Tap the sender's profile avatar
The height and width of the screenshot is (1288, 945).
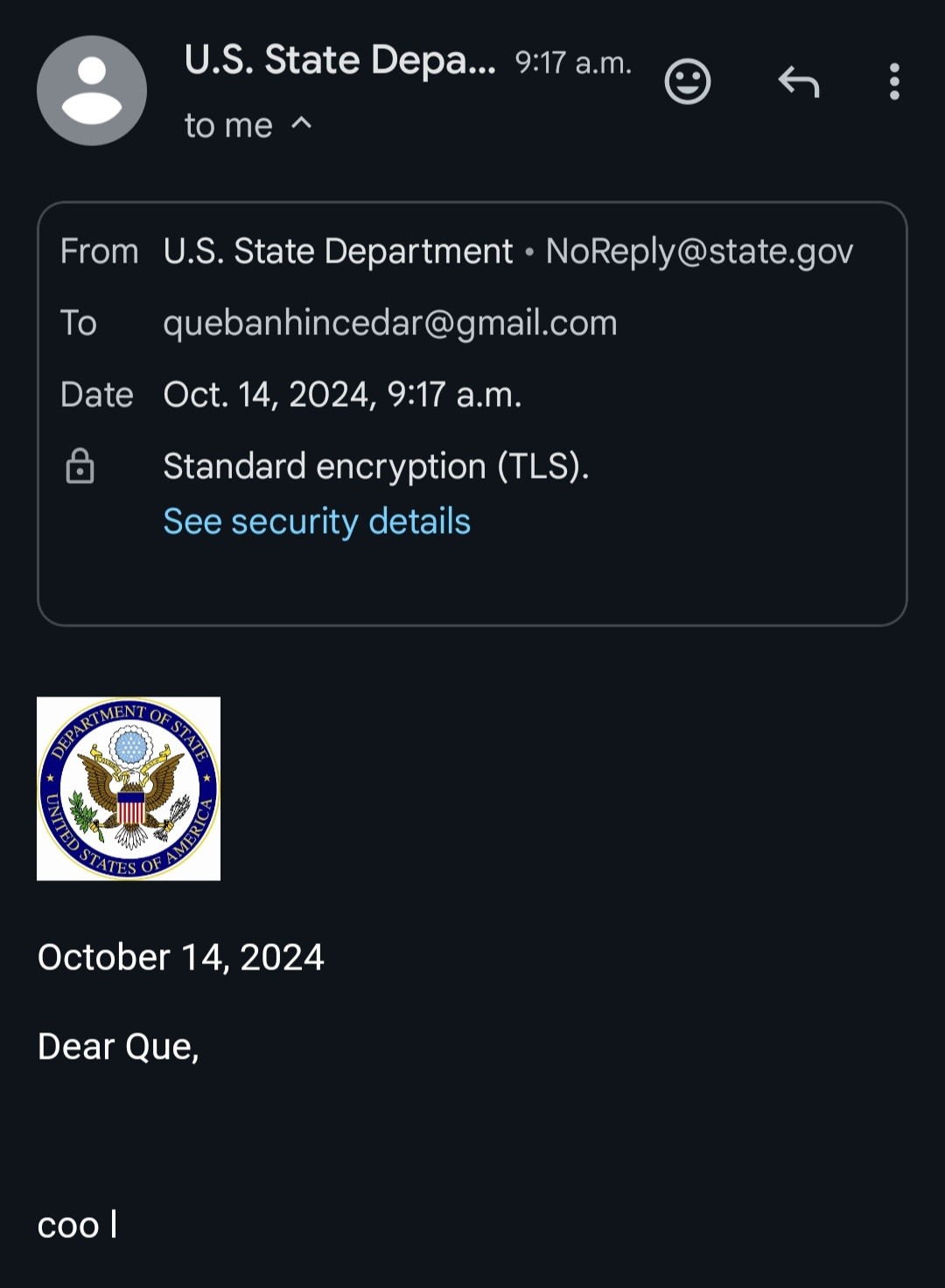pos(91,90)
